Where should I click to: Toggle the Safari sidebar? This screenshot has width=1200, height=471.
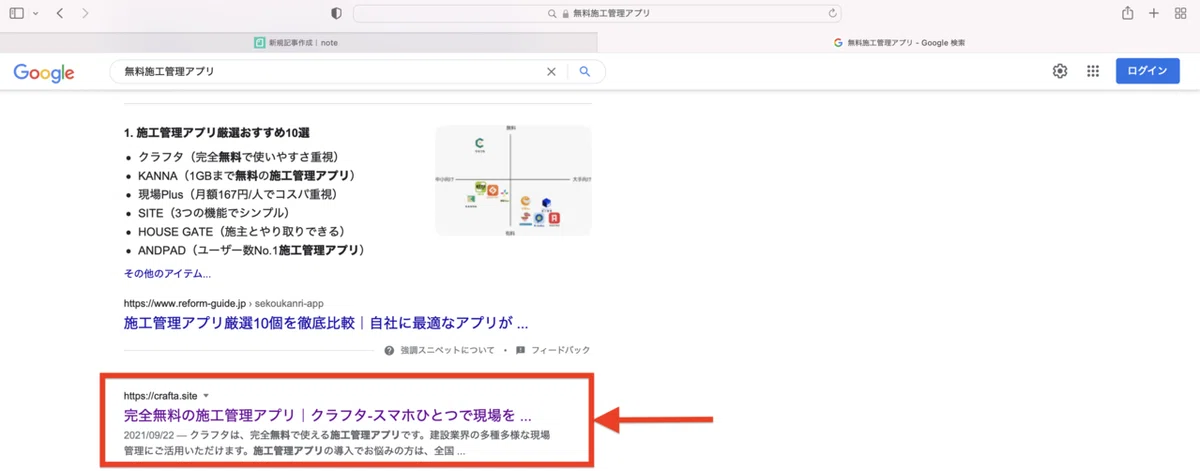tap(16, 14)
